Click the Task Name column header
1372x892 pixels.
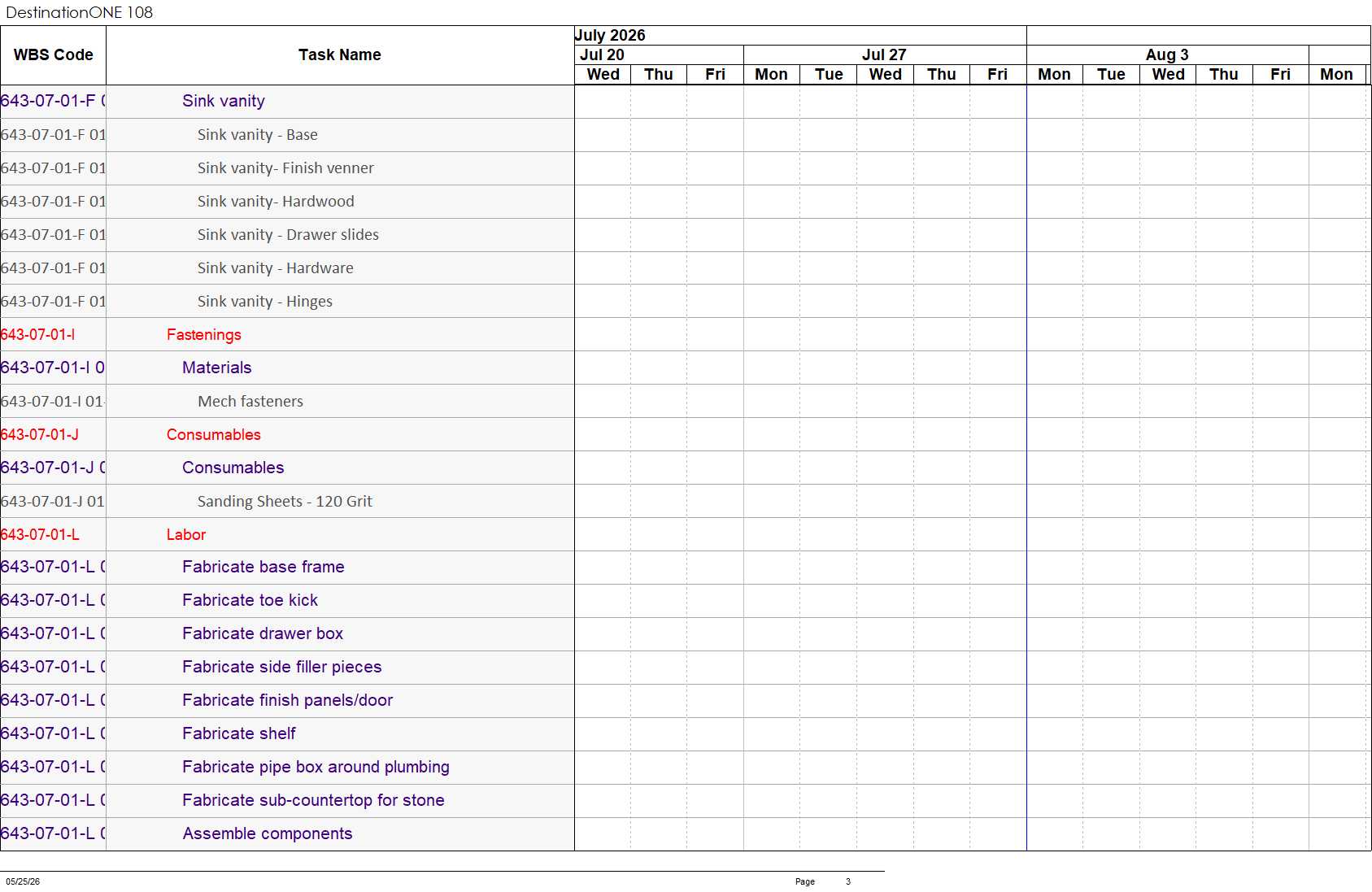[x=340, y=55]
